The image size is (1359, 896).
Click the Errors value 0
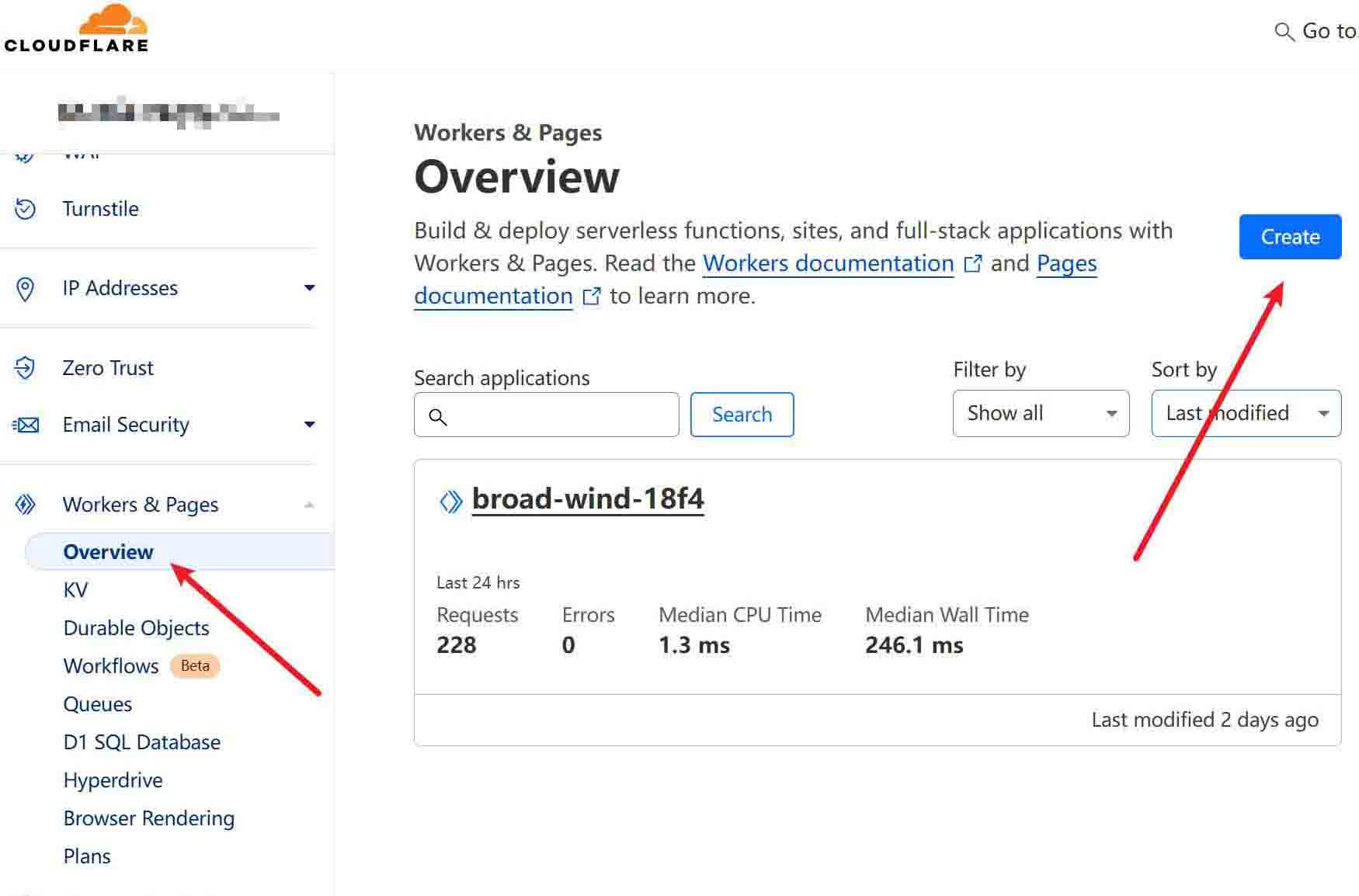tap(568, 646)
